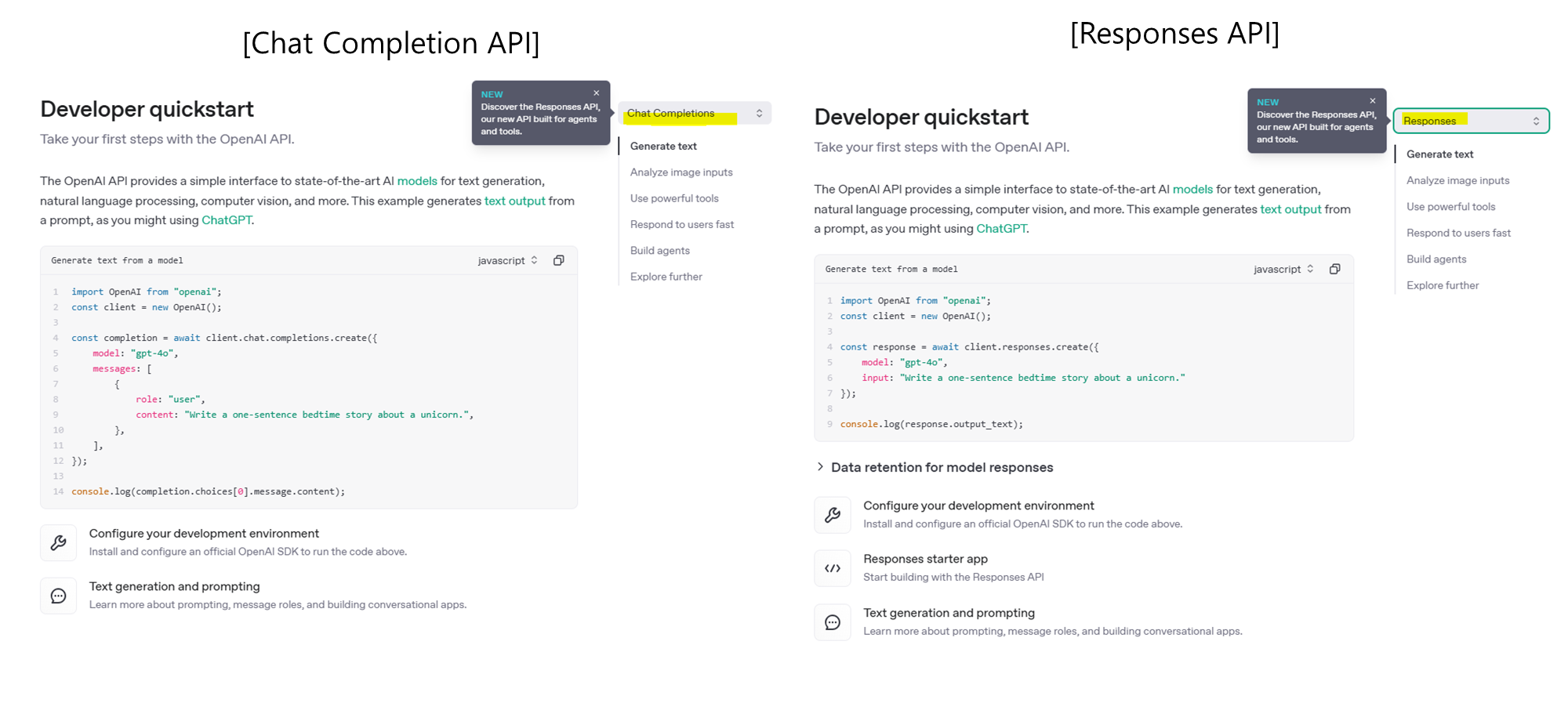1568x721 pixels.
Task: Expand Data retention for model responses
Action: pyautogui.click(x=935, y=467)
